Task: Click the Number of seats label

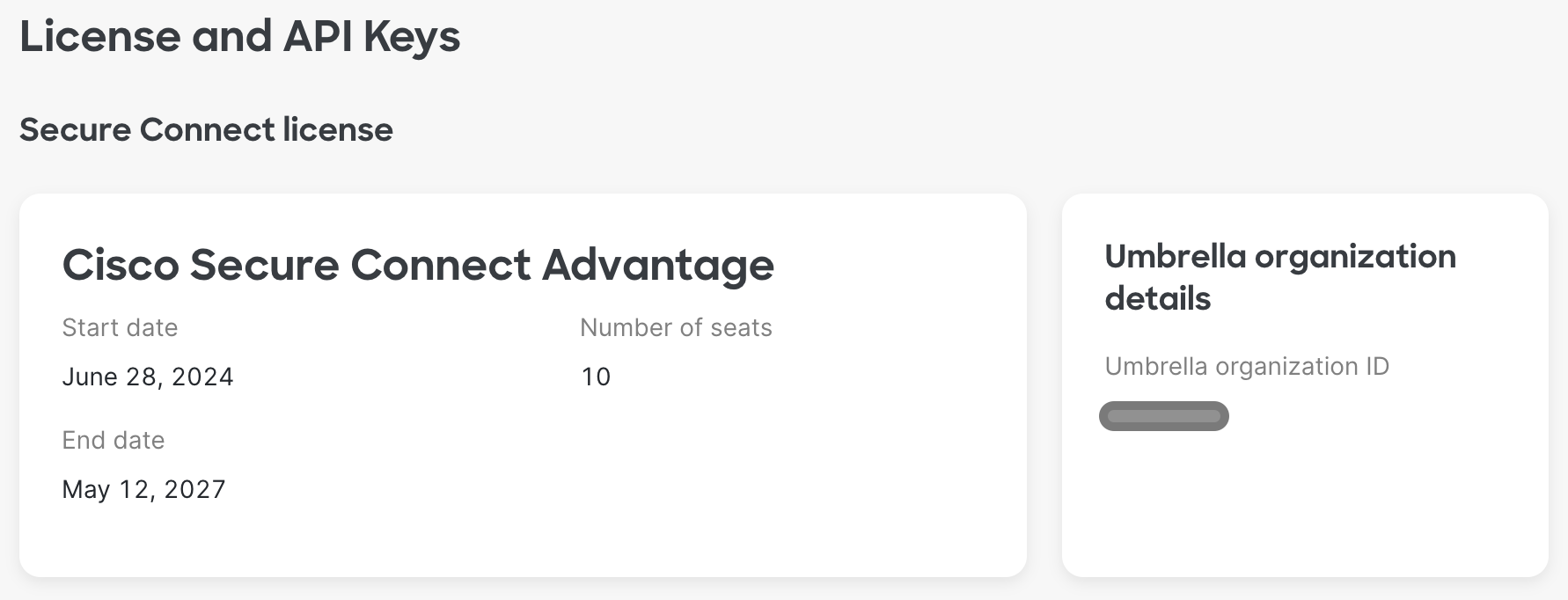Action: click(x=676, y=327)
